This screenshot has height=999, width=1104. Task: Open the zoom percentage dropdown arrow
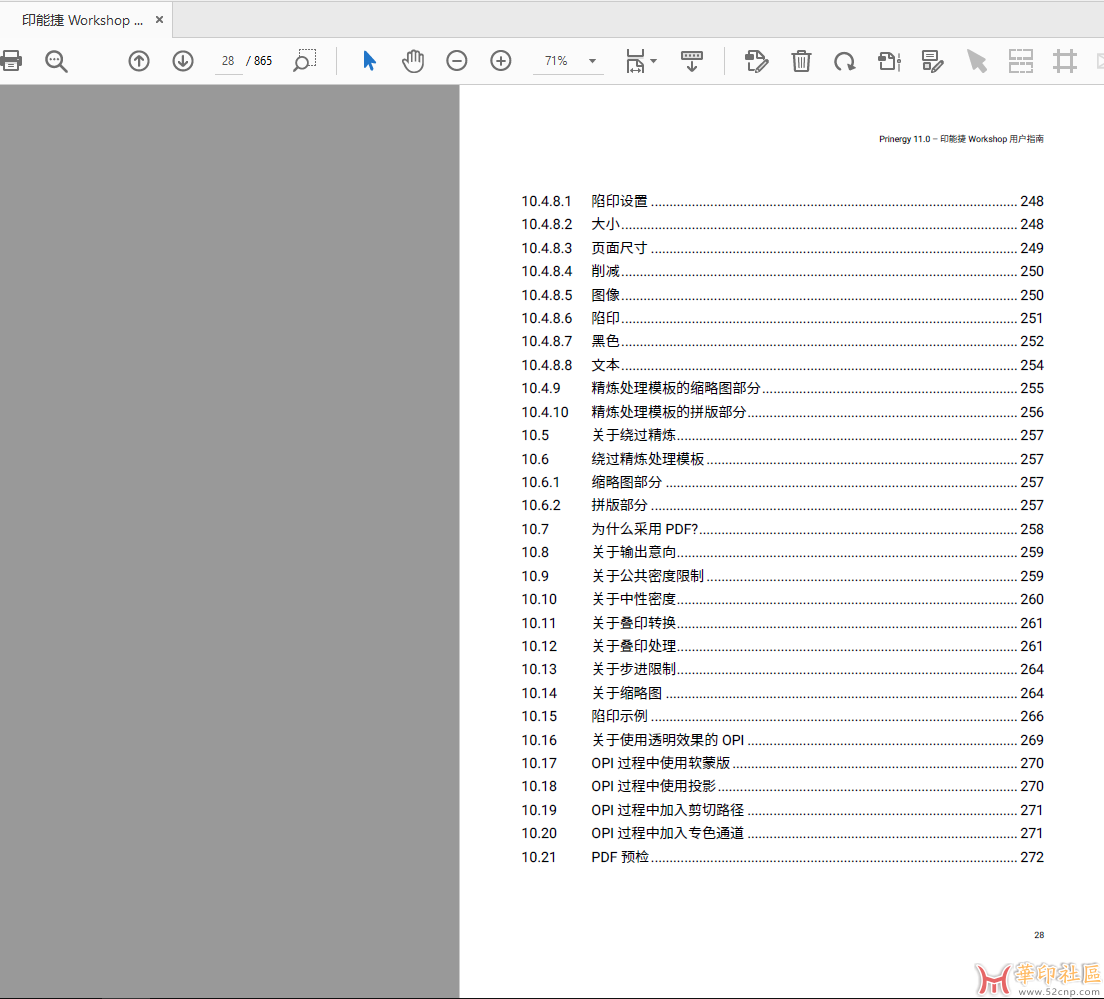click(592, 61)
